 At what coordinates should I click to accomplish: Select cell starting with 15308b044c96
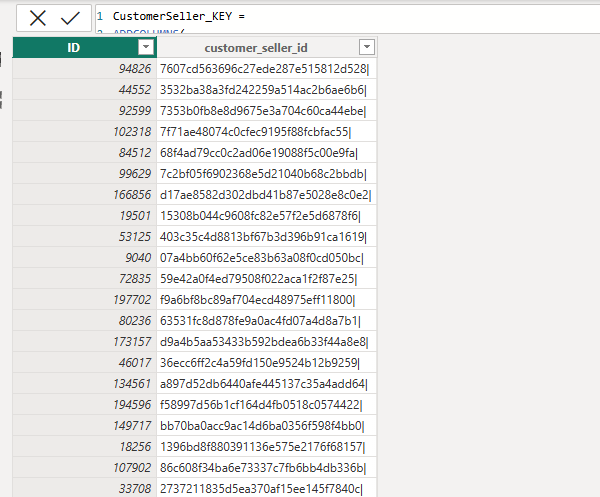[260, 216]
